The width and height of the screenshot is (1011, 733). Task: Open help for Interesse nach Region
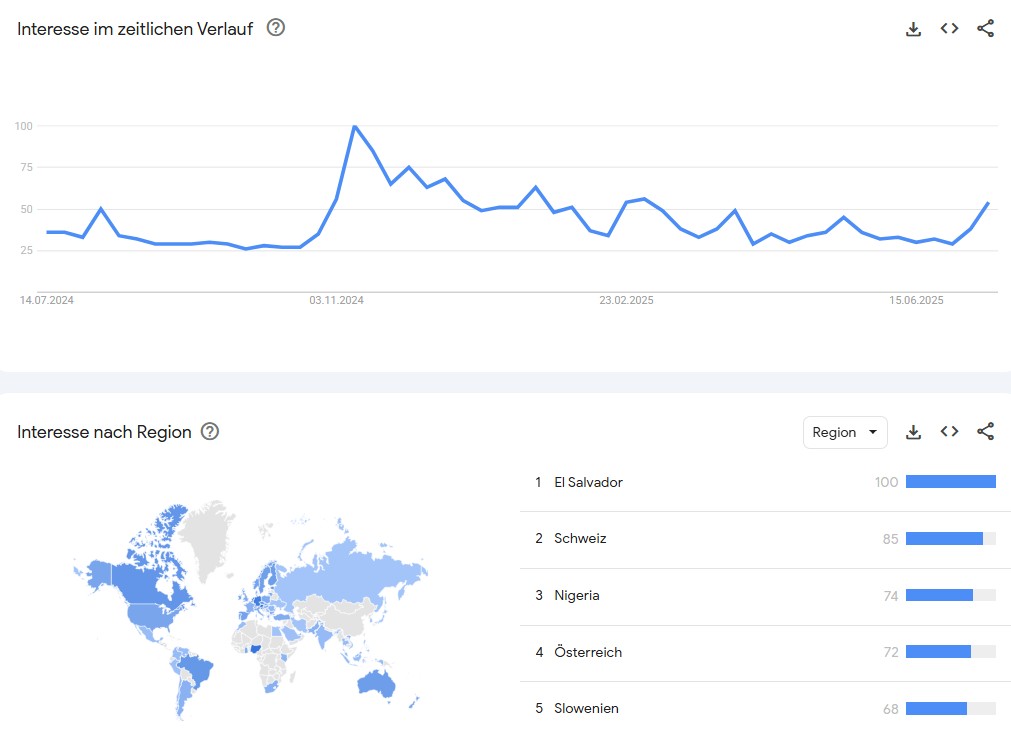coord(210,431)
